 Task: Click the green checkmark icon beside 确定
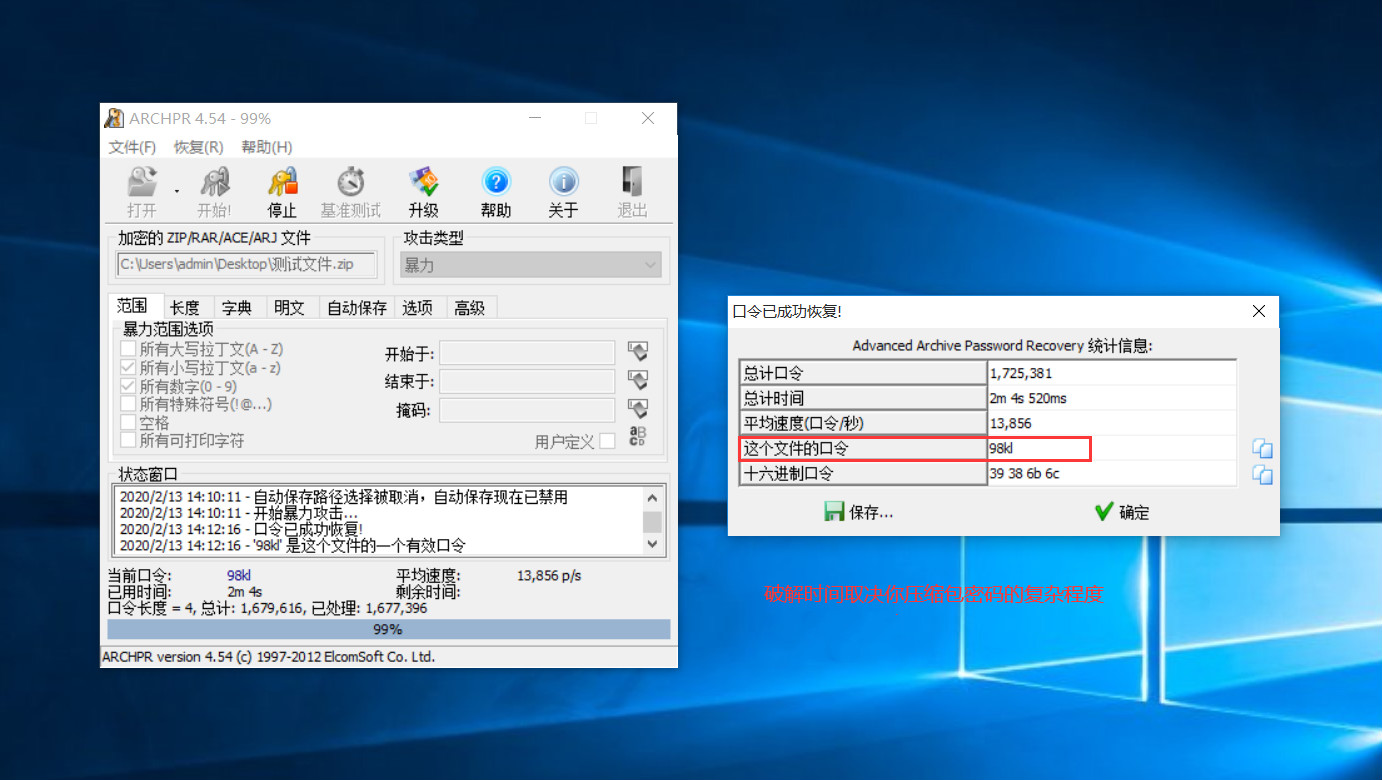(1104, 512)
